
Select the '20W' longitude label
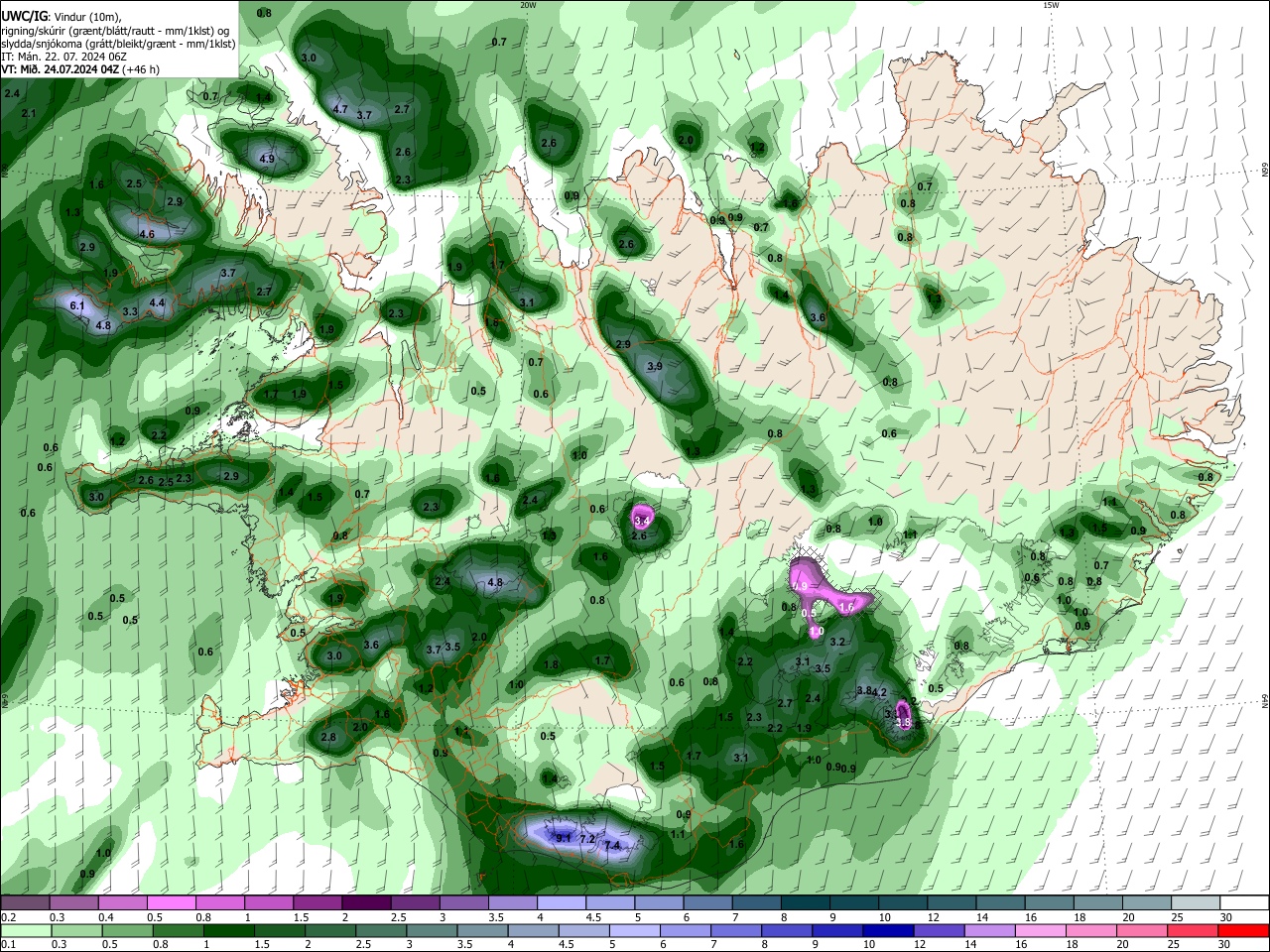click(x=529, y=5)
